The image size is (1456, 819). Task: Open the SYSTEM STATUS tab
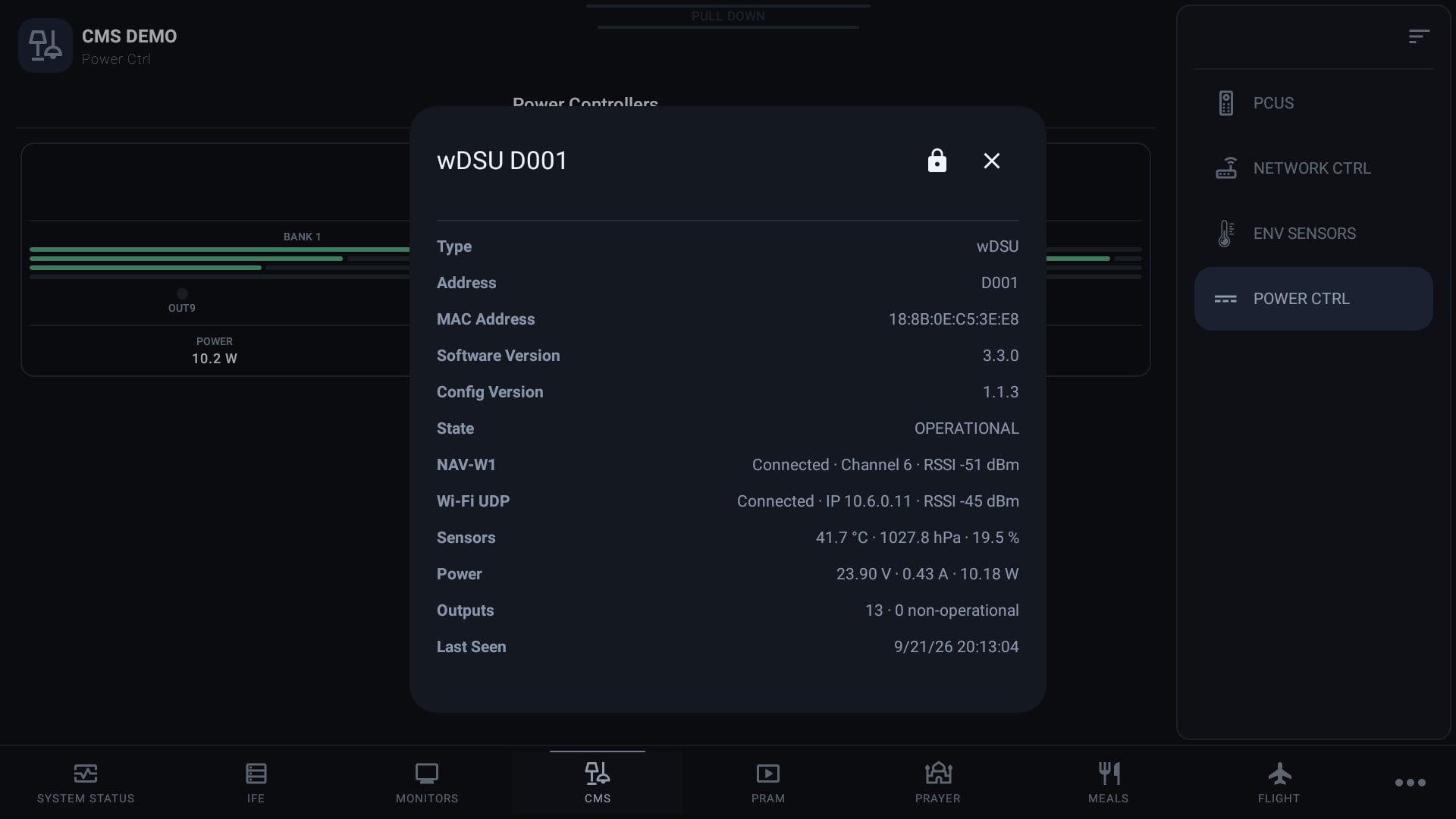click(x=86, y=783)
